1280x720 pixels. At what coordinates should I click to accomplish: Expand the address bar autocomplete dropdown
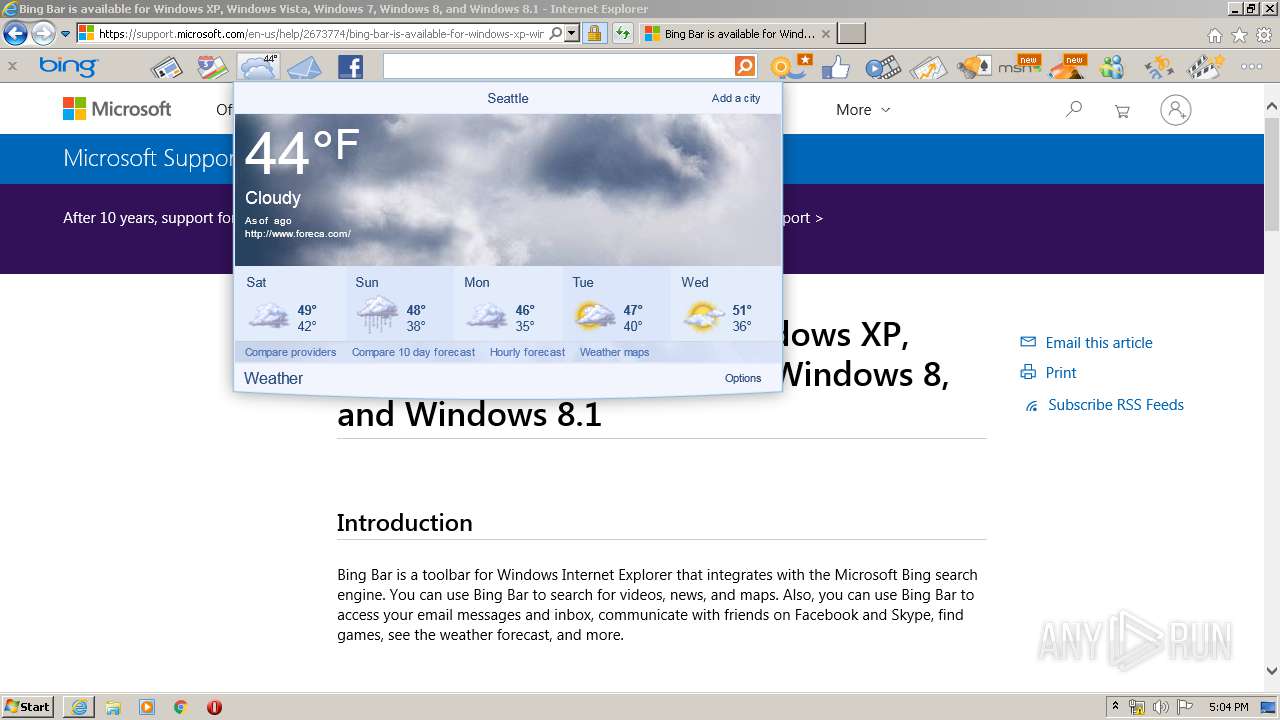coord(572,33)
